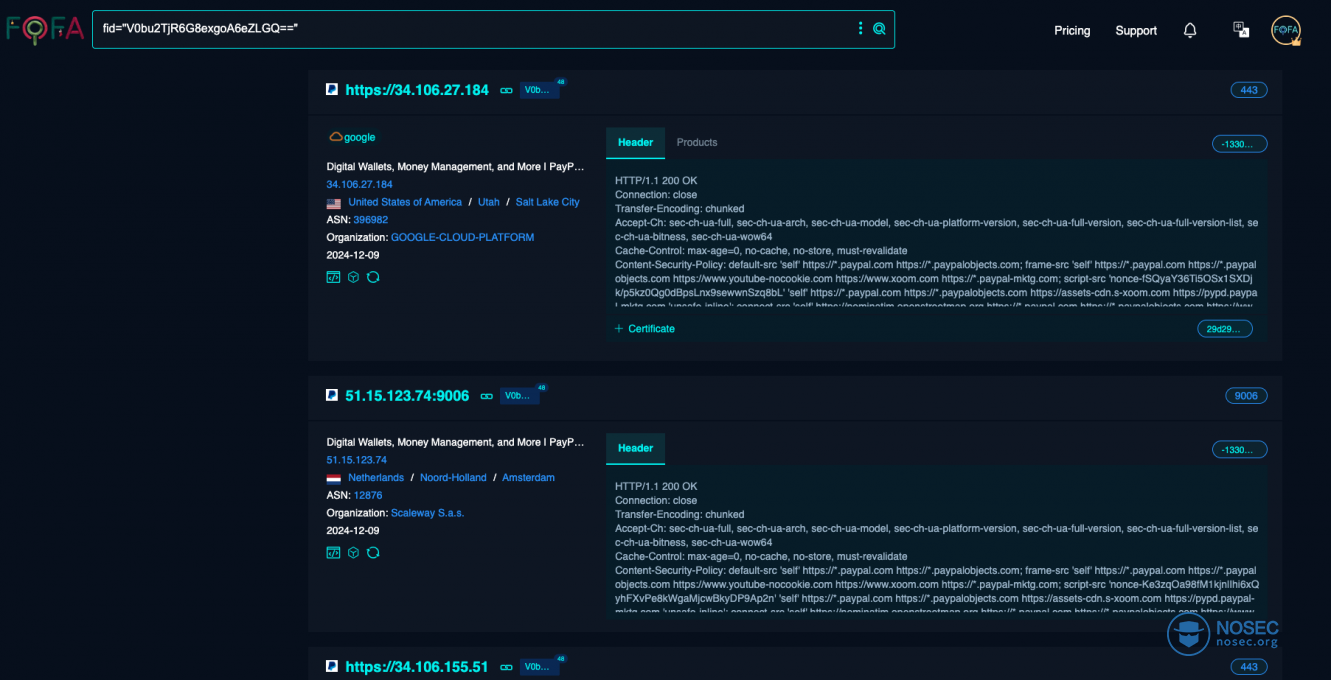This screenshot has width=1331, height=680.
Task: Click the PayPal favicon beside https://34.106.155.51
Action: [332, 665]
